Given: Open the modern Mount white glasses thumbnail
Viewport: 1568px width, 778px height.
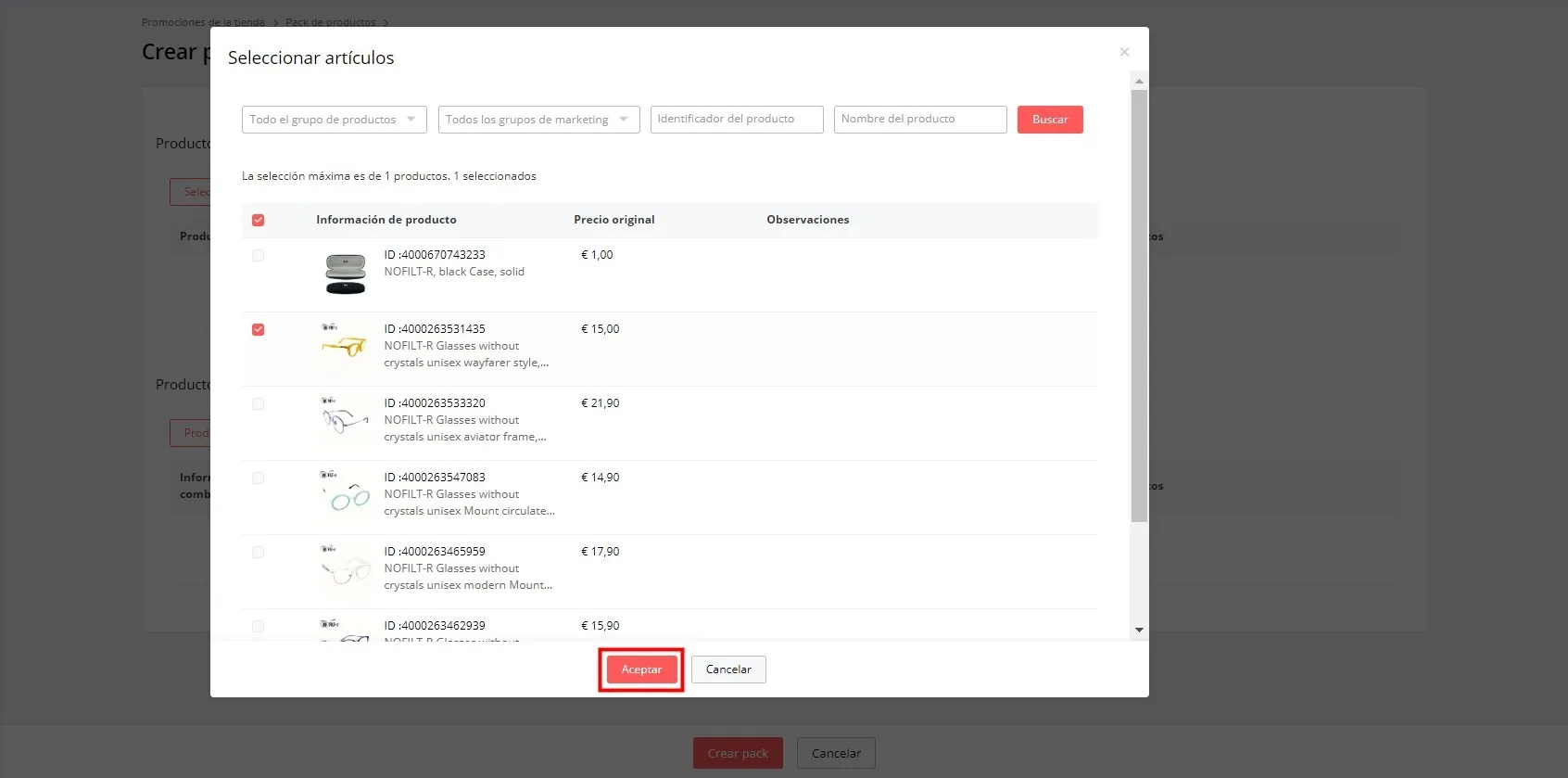Looking at the screenshot, I should [x=346, y=571].
